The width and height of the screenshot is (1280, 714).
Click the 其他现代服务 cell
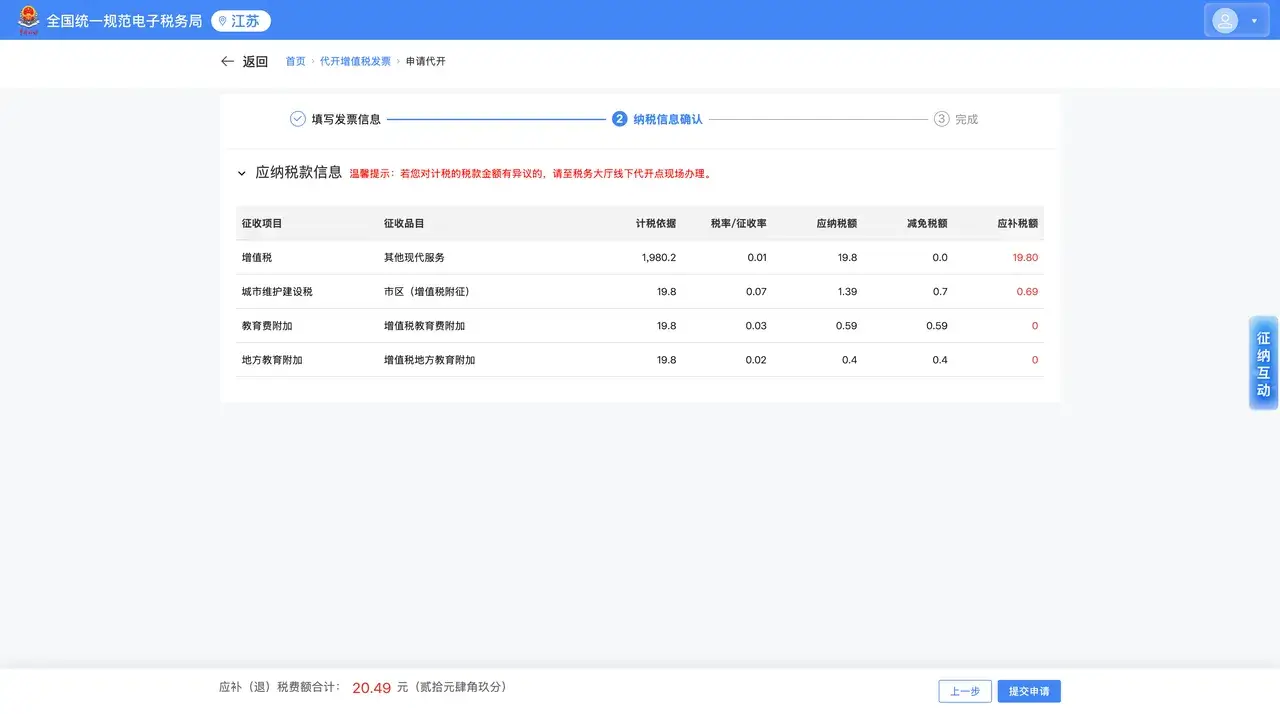414,258
